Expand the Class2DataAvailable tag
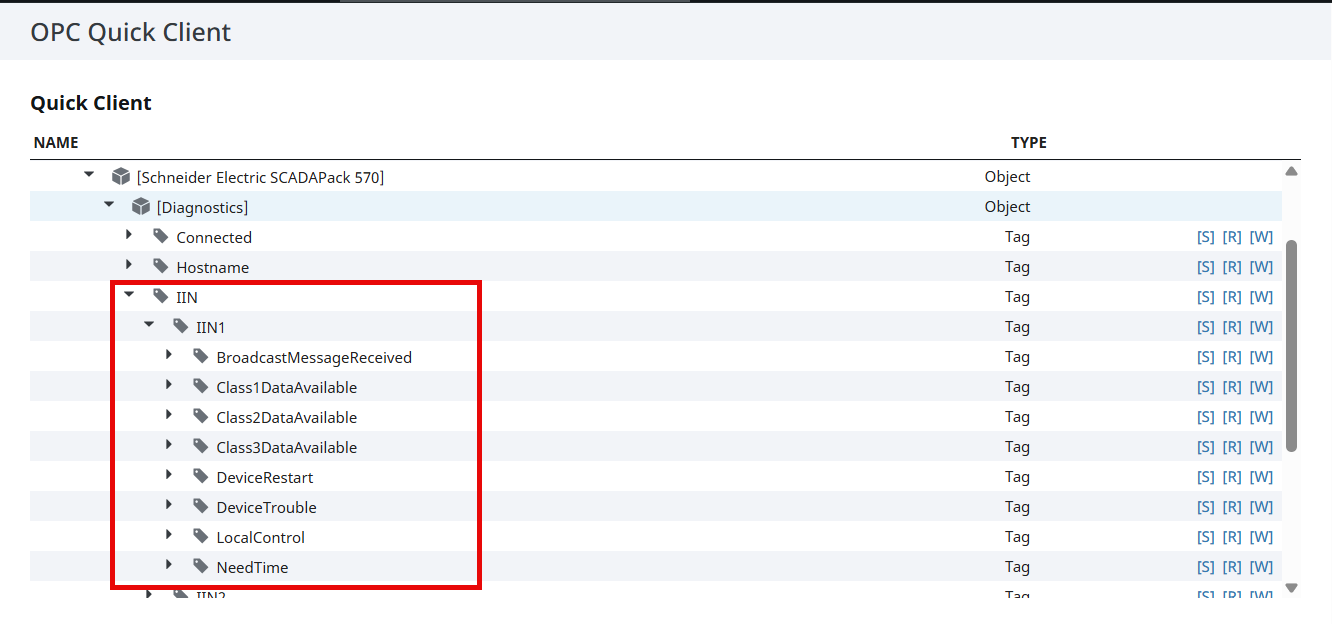 coord(169,415)
